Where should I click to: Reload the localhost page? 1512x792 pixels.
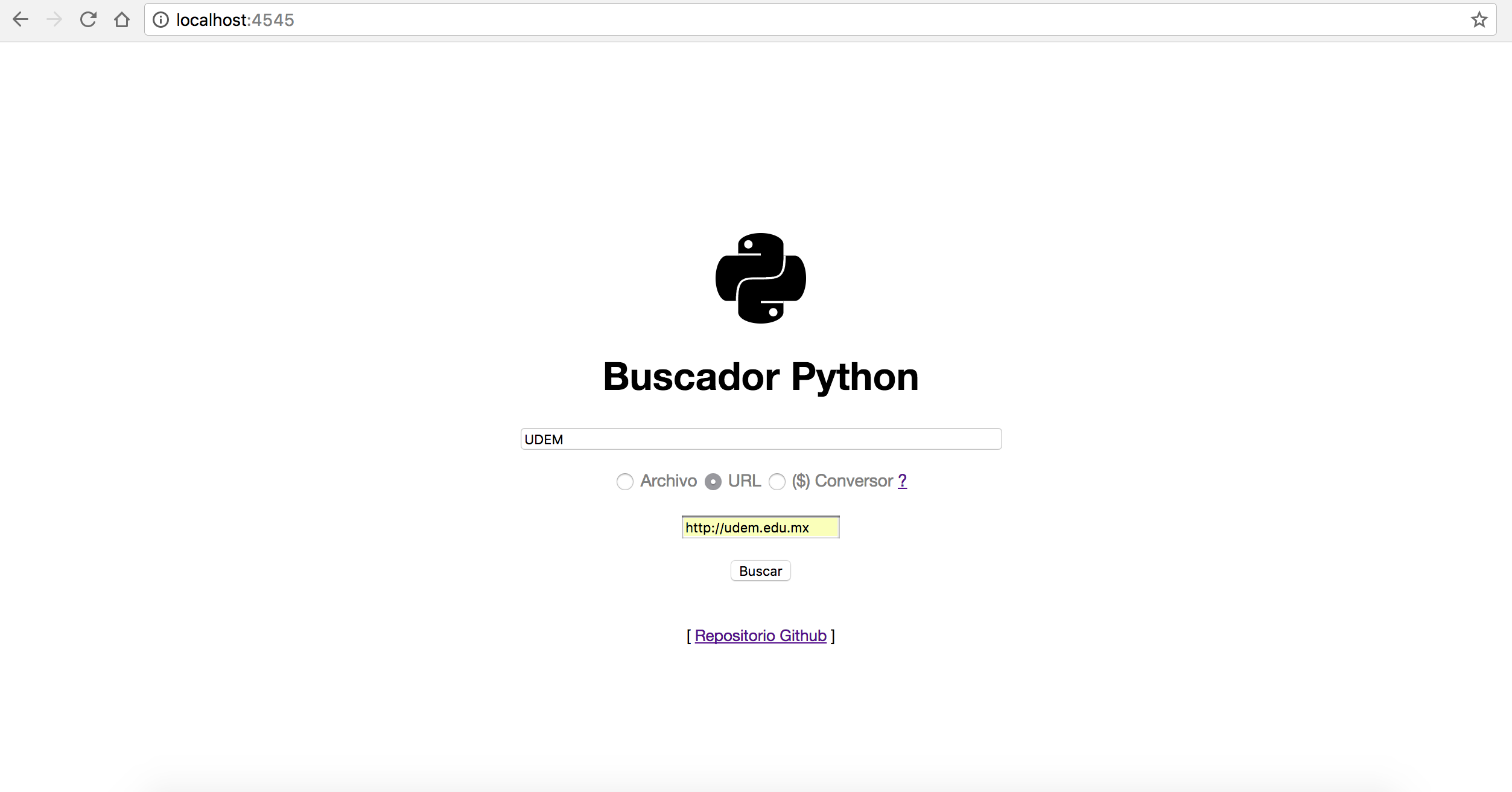pyautogui.click(x=88, y=20)
